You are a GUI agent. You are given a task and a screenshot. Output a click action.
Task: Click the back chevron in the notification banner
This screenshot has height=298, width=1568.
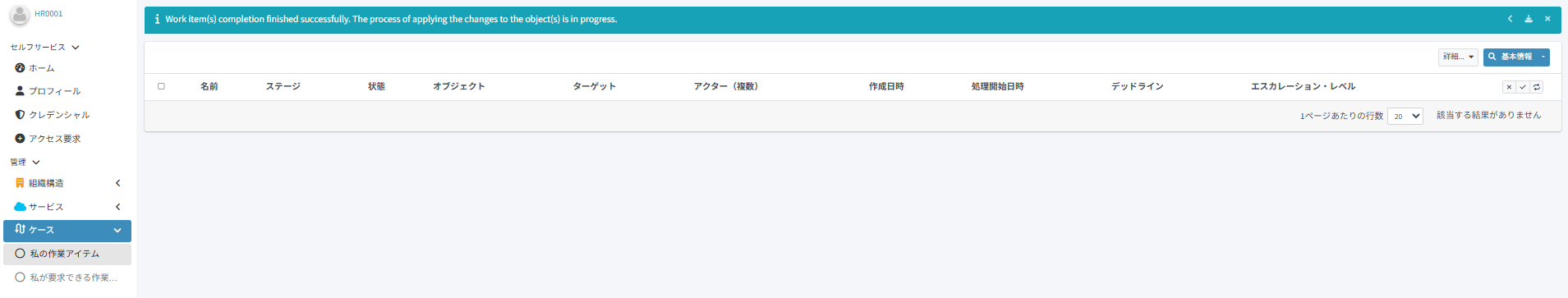click(1510, 19)
